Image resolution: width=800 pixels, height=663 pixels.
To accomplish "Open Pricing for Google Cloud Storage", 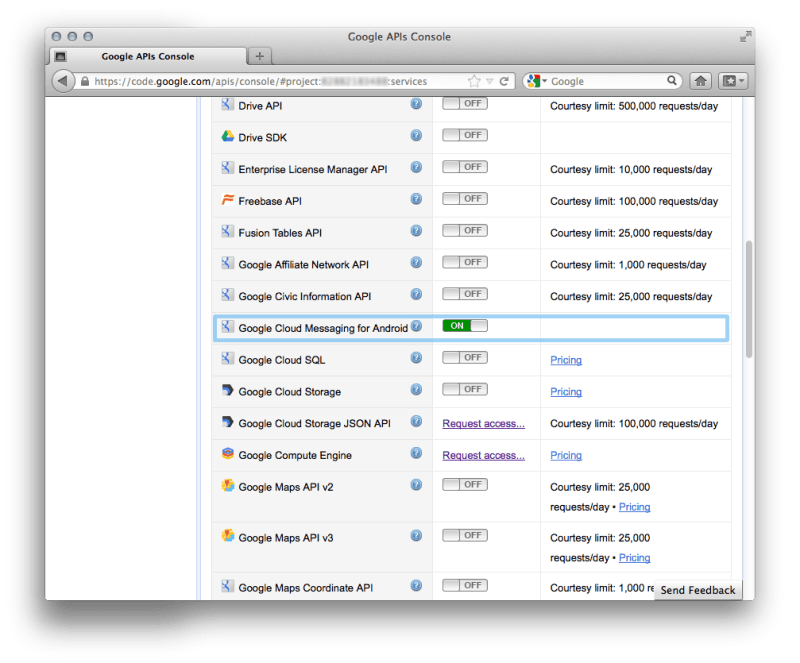I will (x=566, y=391).
